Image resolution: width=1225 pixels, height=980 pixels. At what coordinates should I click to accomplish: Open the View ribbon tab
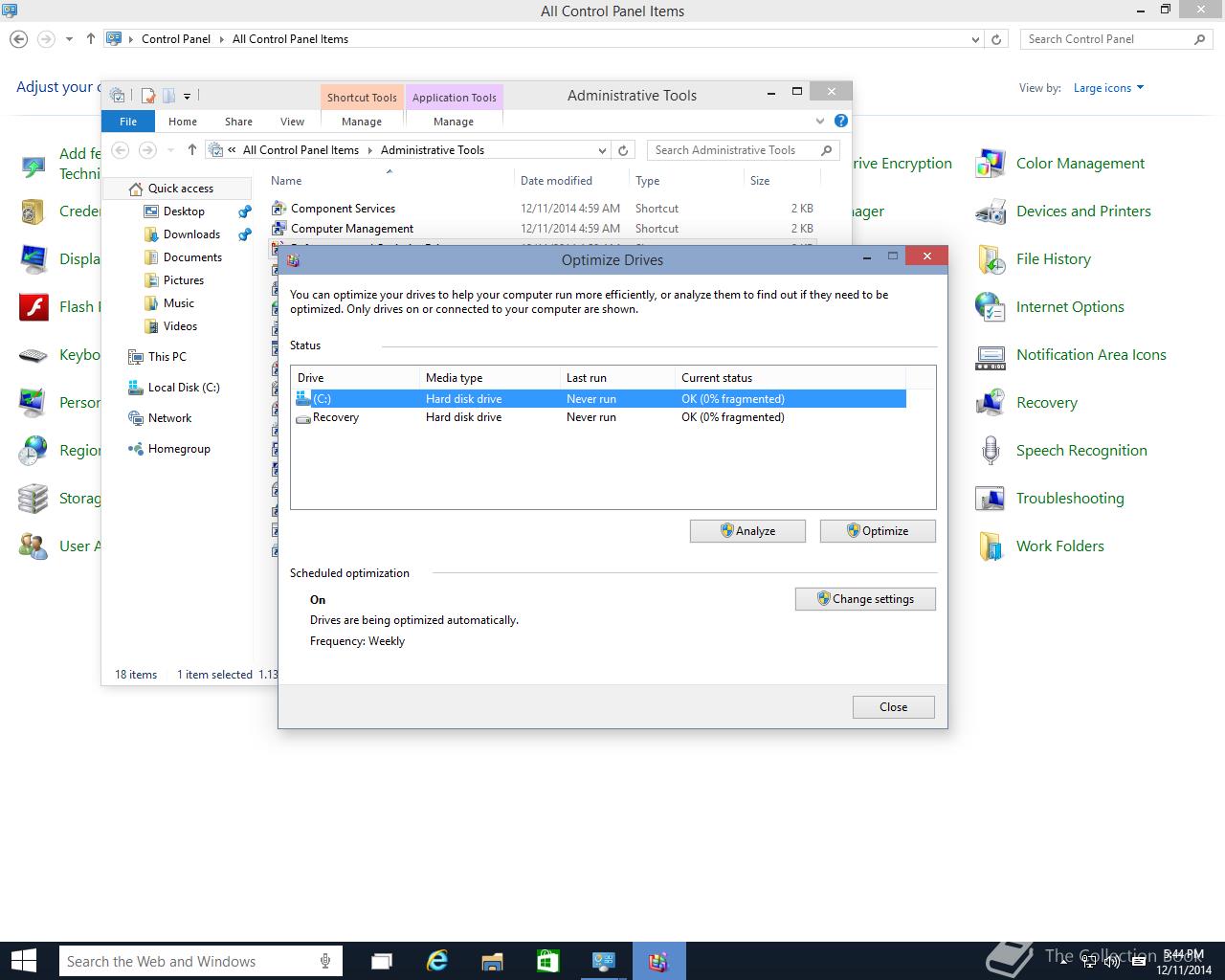[x=292, y=122]
